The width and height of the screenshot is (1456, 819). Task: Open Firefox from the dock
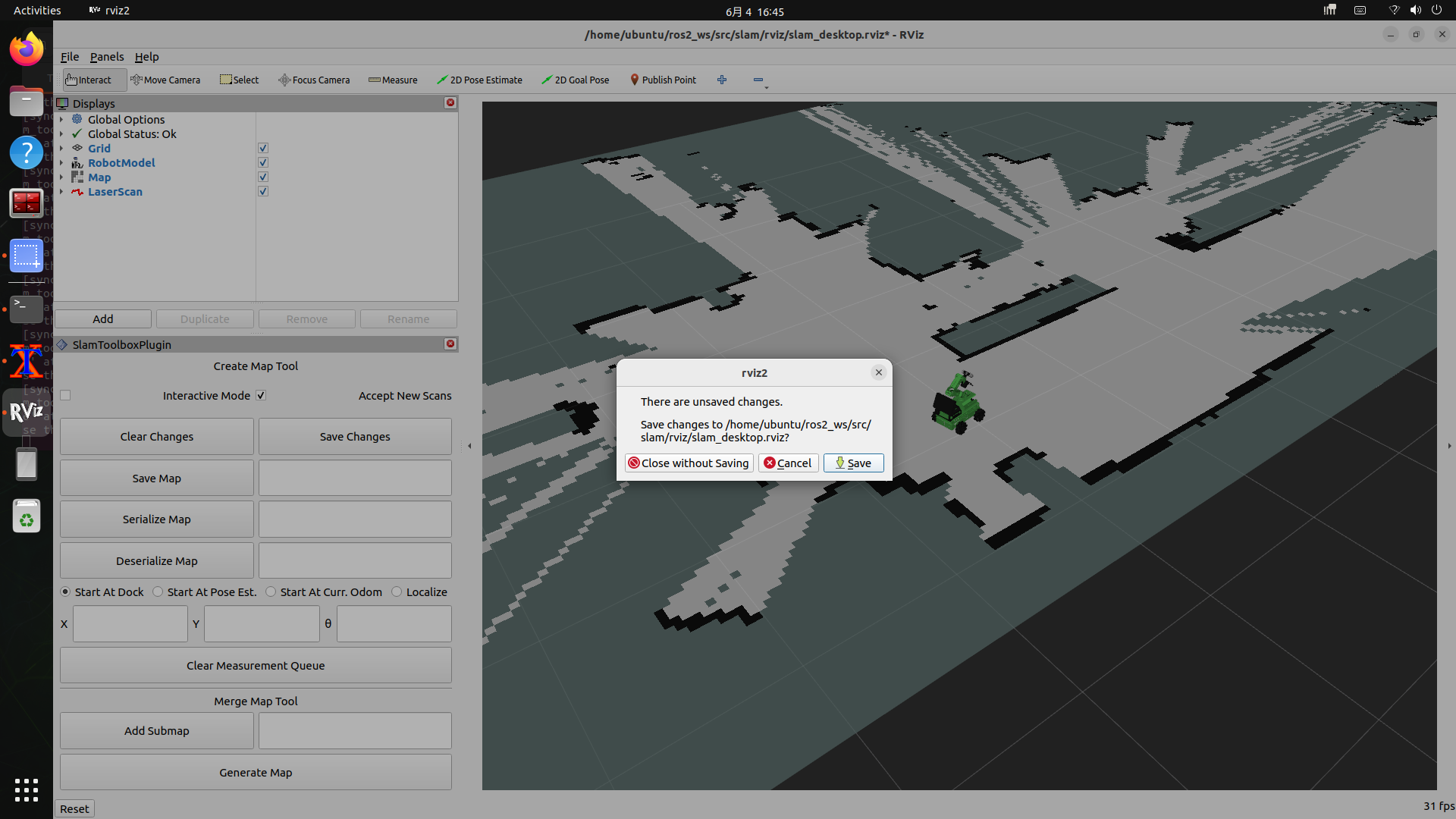[27, 49]
